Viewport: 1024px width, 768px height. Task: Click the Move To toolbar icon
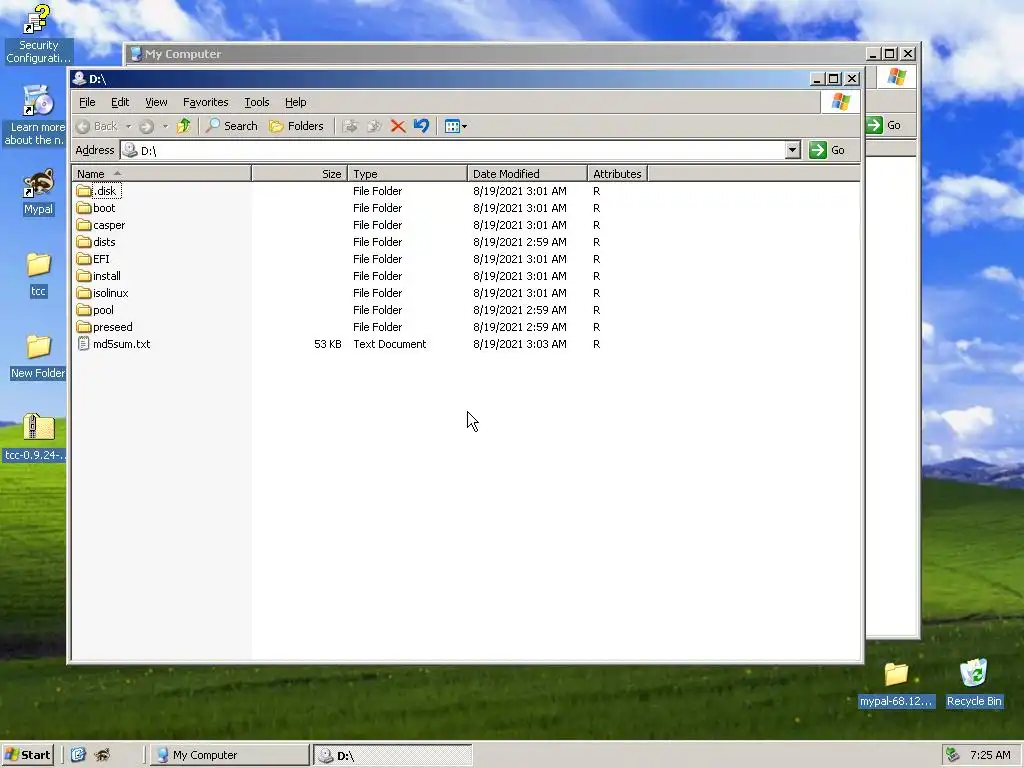pyautogui.click(x=350, y=126)
